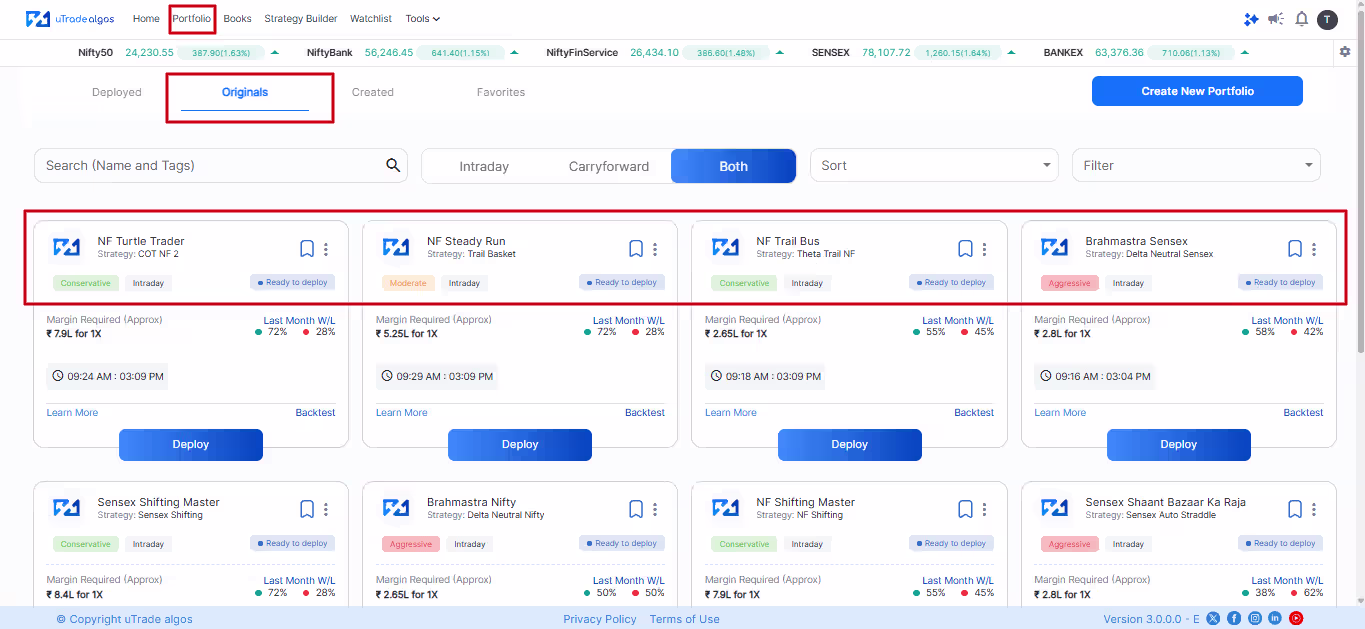Select the Carryforward filter option
1365x629 pixels.
(x=609, y=166)
